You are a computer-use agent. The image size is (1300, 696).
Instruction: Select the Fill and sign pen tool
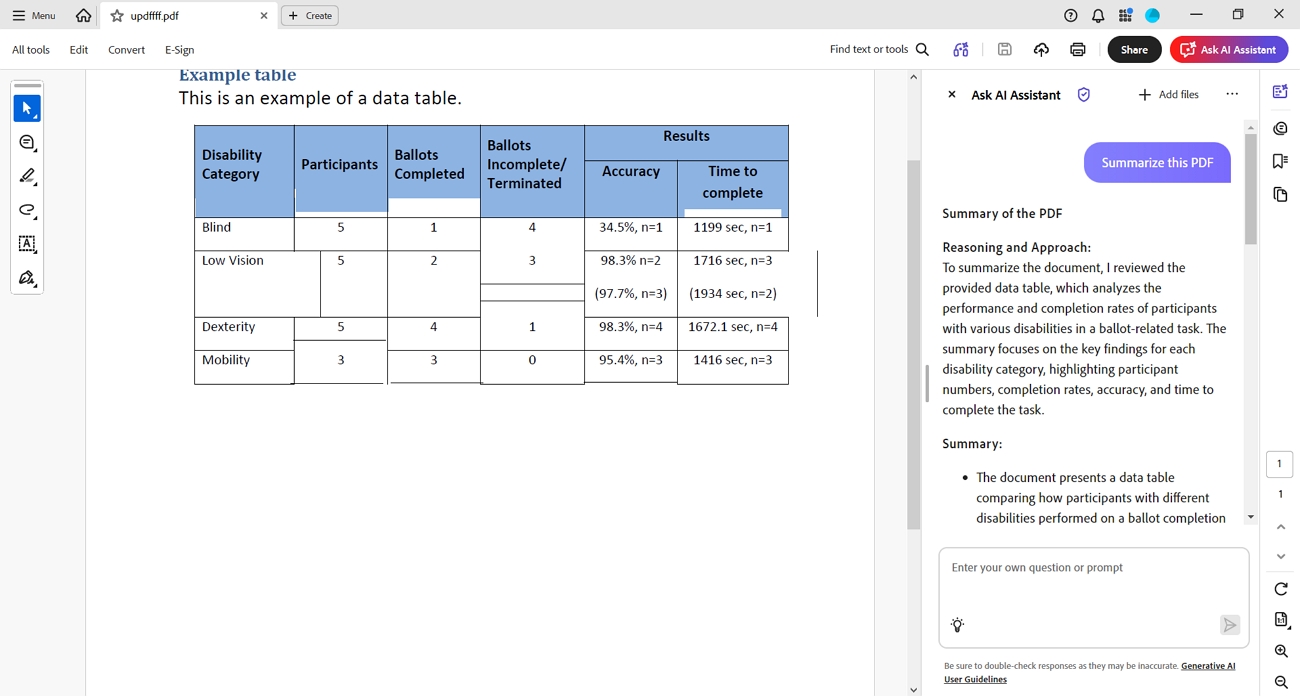point(27,278)
